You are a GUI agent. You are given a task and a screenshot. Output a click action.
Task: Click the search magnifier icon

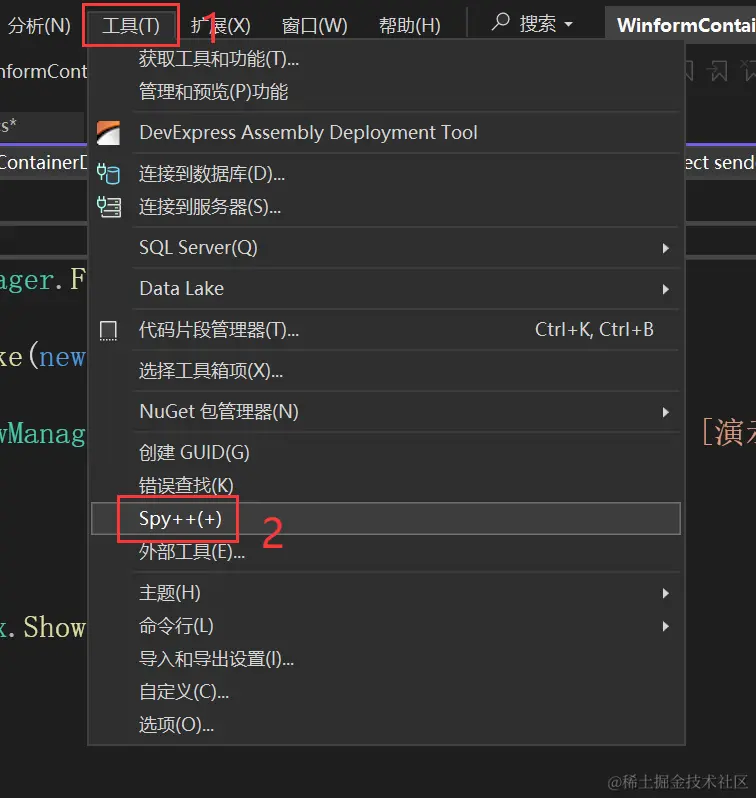click(x=500, y=22)
